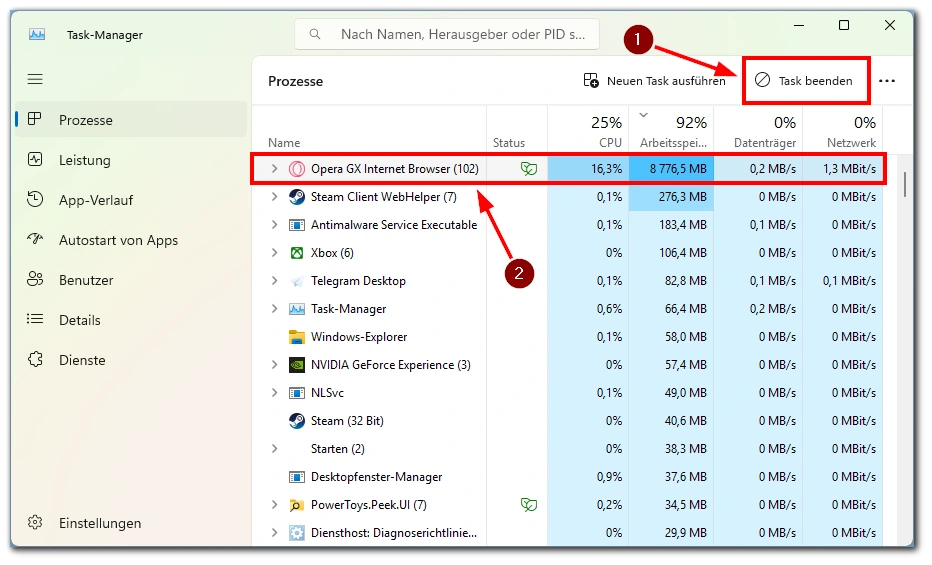
Task: Expand the Diensthost Diagnoserichtlinie row
Action: [274, 532]
